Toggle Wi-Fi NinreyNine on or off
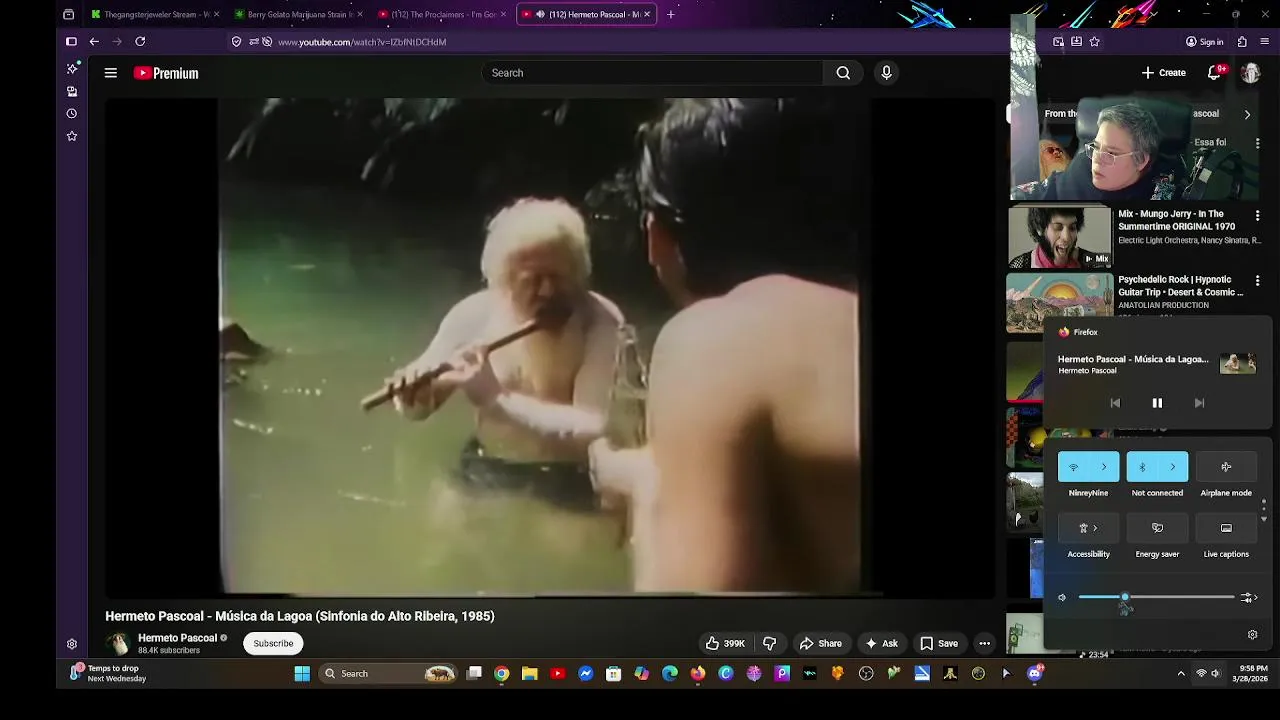The image size is (1280, 720). click(1074, 467)
